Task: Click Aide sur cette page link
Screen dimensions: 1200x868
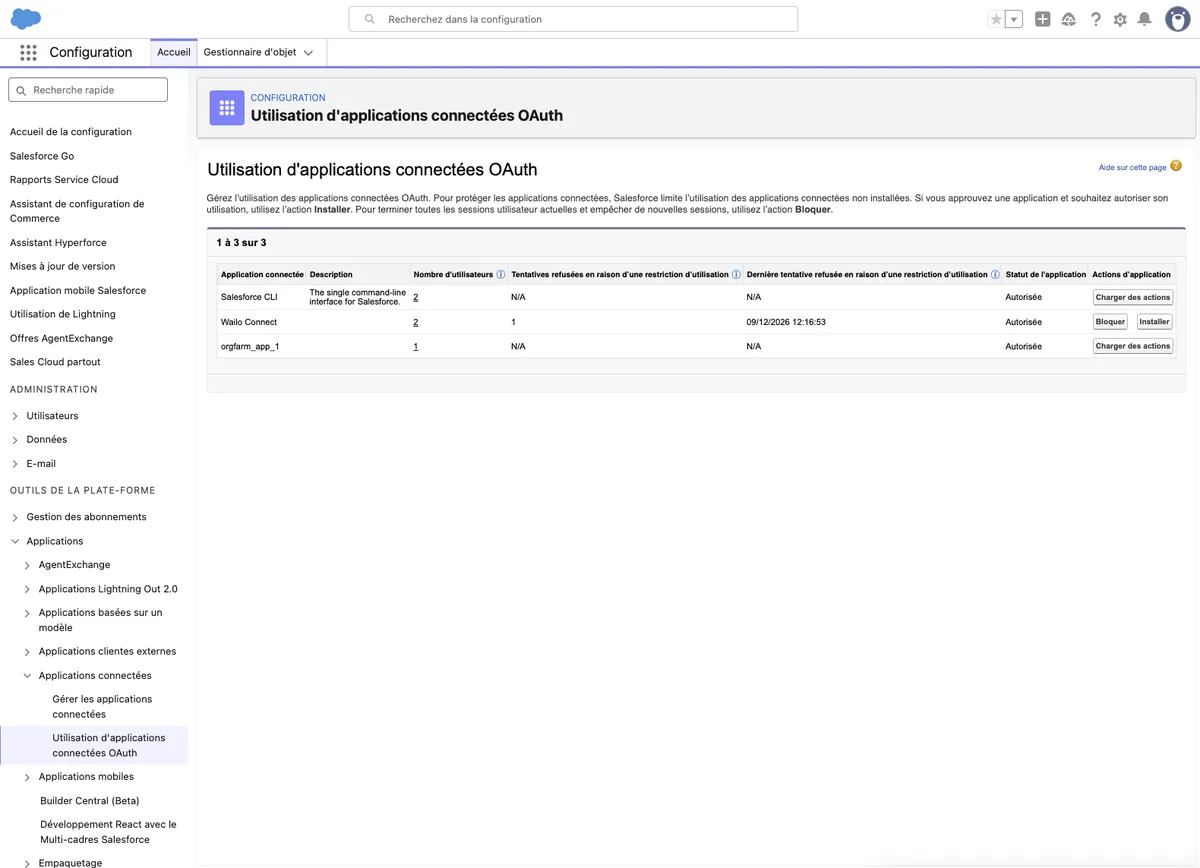Action: pyautogui.click(x=1132, y=168)
